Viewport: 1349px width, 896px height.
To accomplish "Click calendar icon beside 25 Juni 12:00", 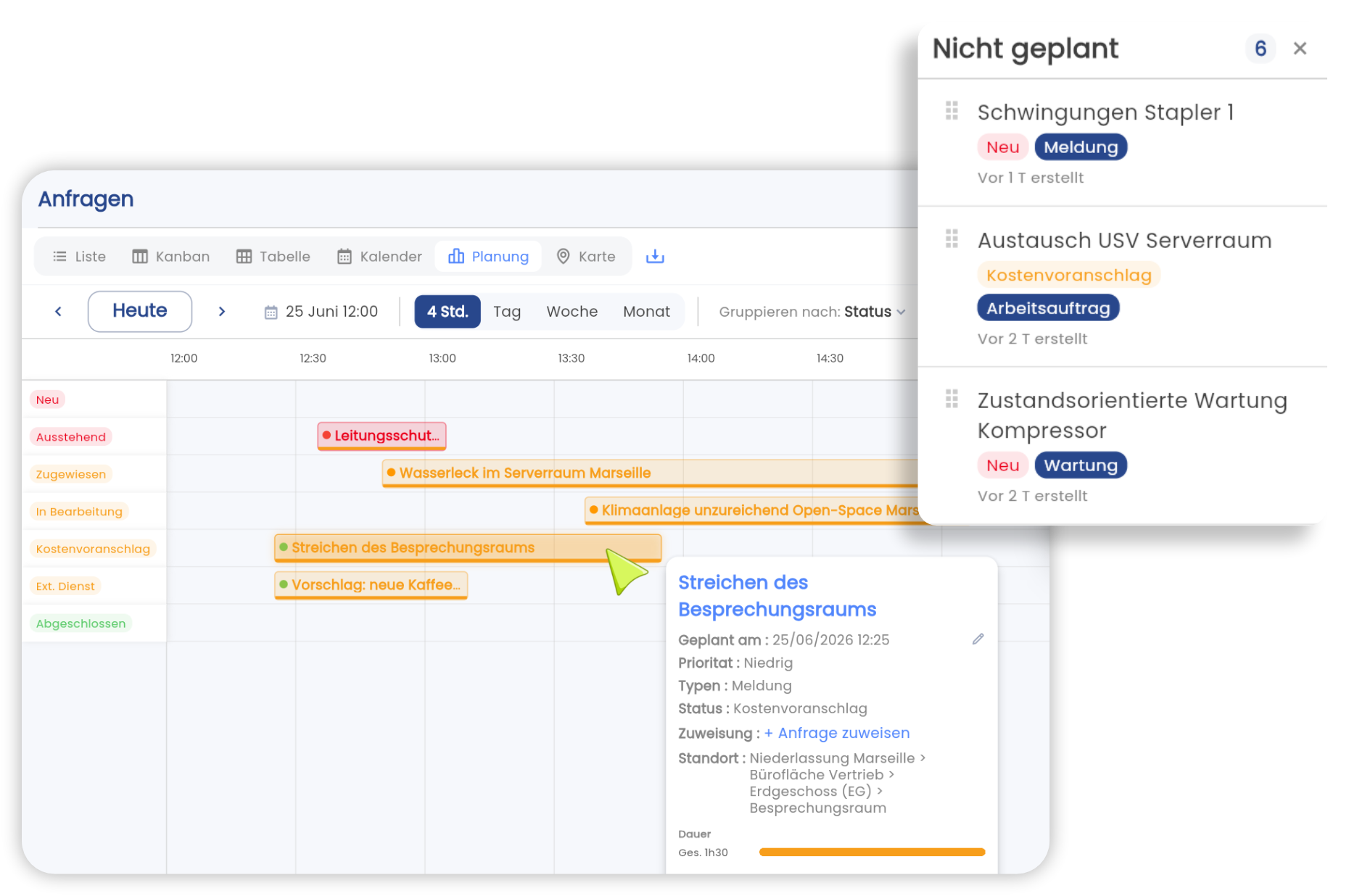I will pos(271,312).
